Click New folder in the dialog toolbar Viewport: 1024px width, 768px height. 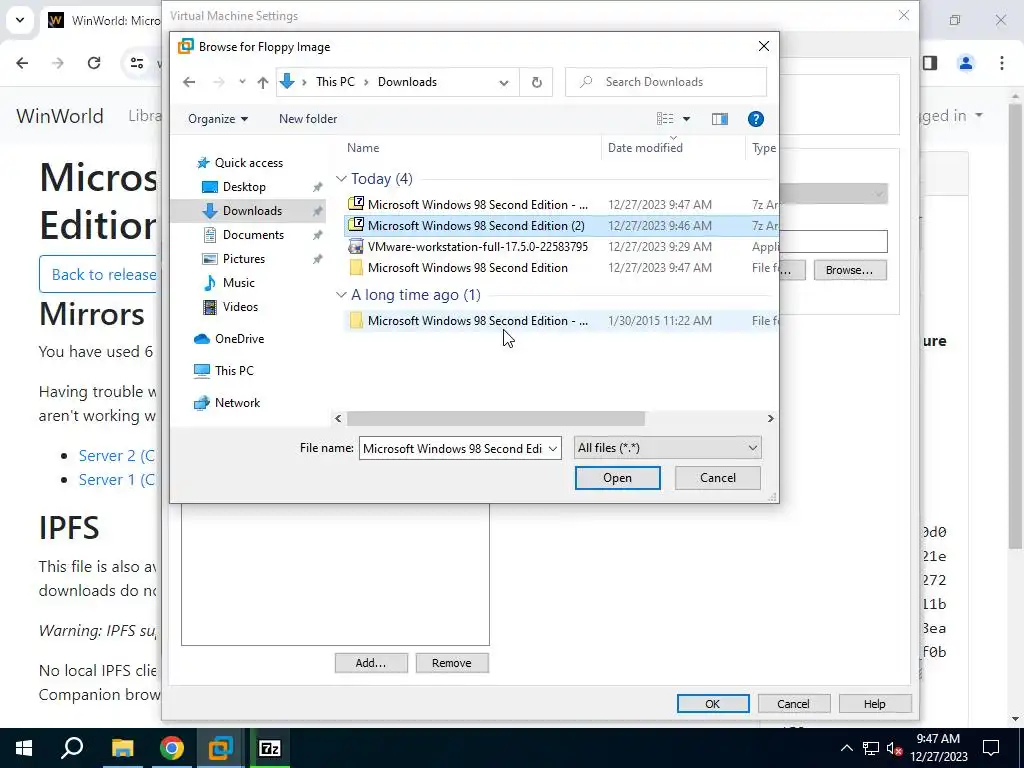tap(308, 119)
